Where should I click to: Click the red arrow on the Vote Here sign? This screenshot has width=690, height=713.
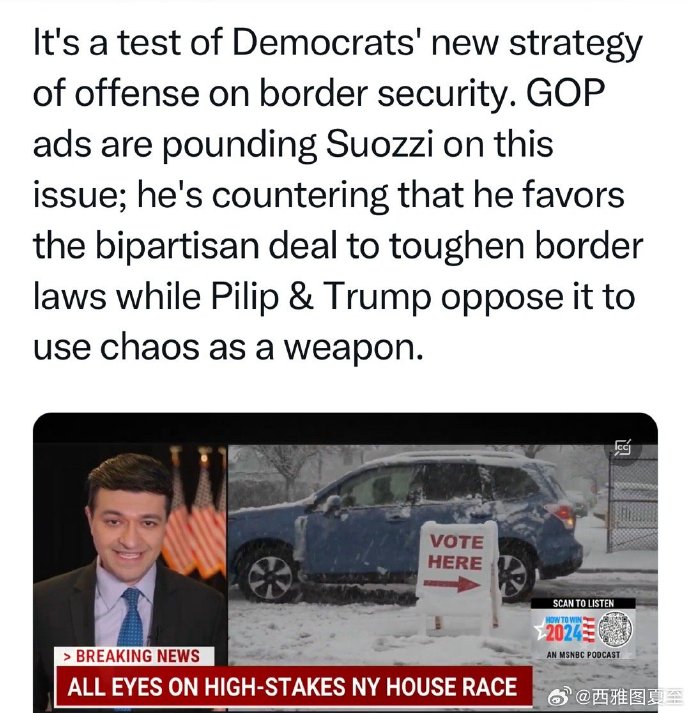[451, 583]
